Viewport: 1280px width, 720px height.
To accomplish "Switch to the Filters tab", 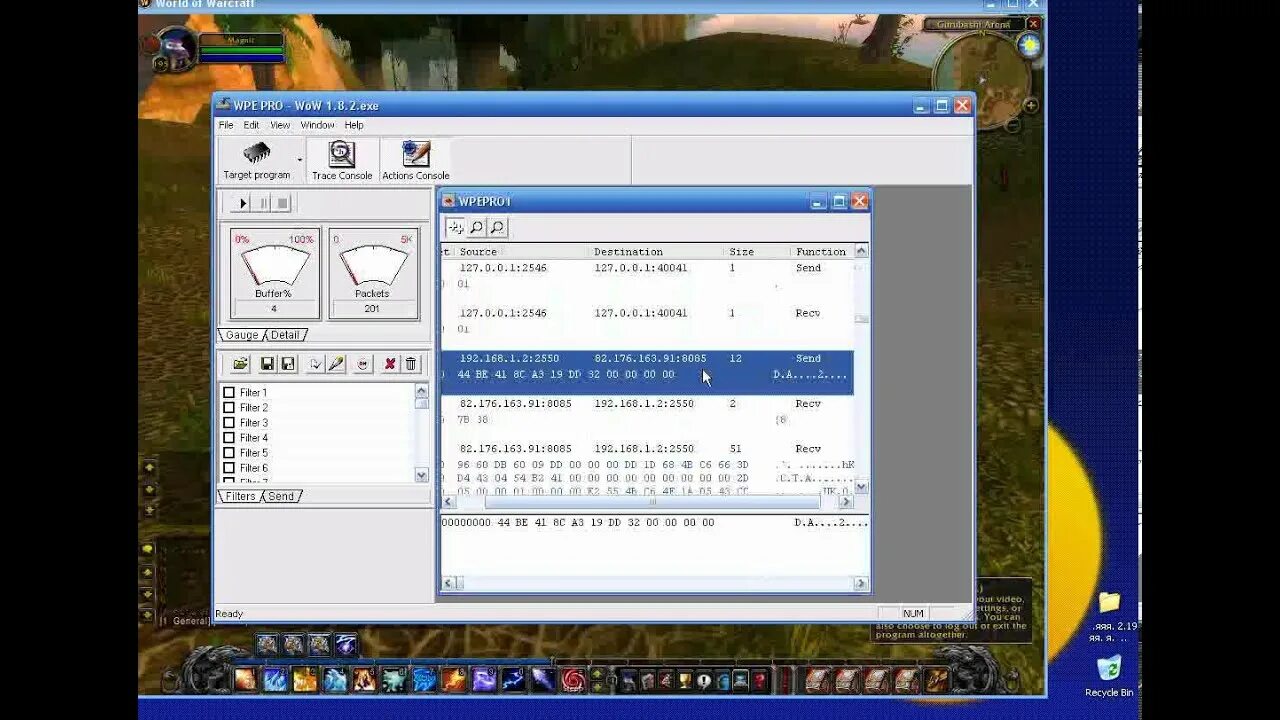I will 240,496.
